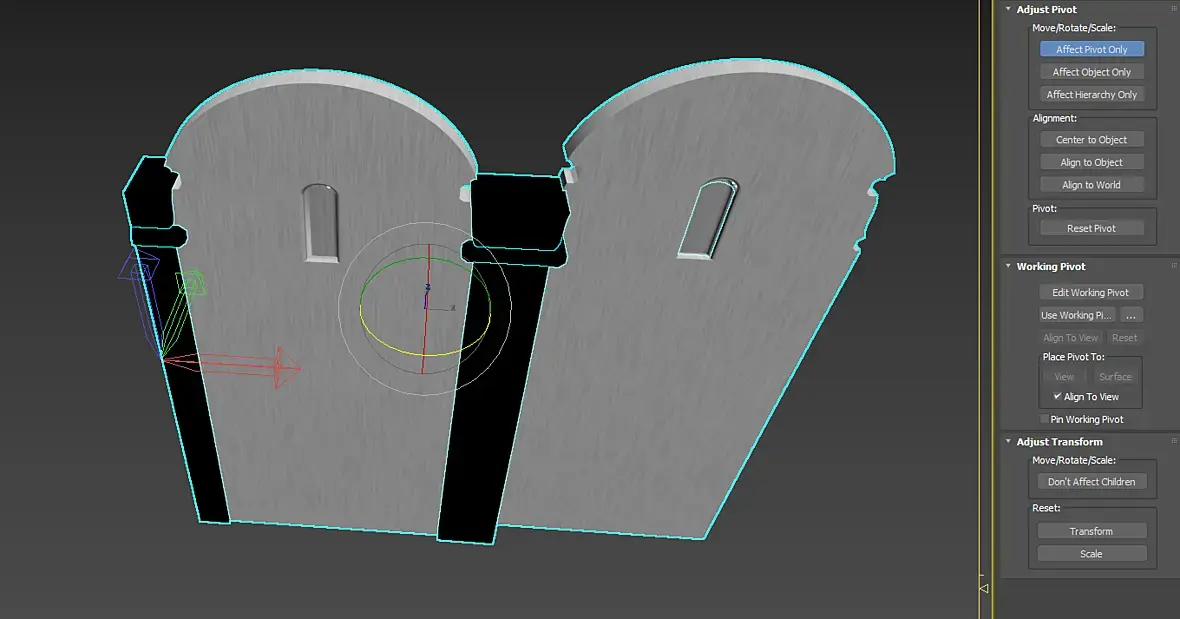Click the yellow rotation ring gizmo
The image size is (1180, 619).
coord(425,353)
